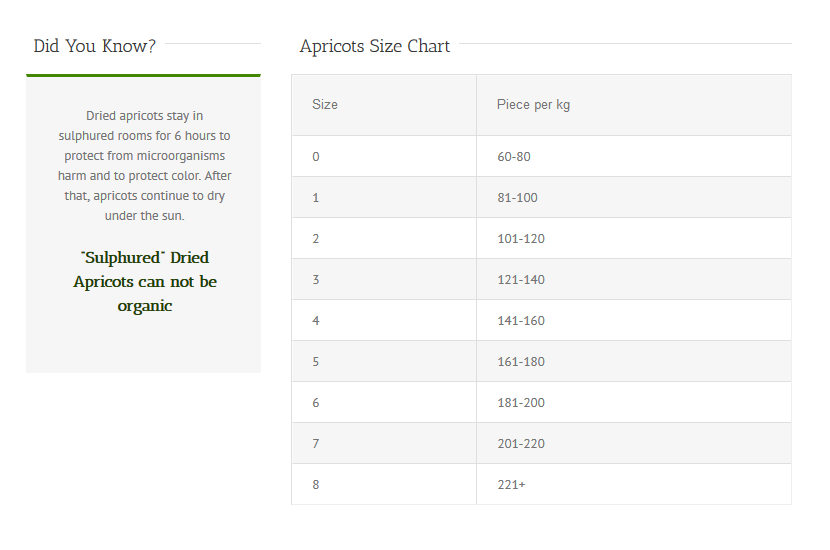830x550 pixels.
Task: Select the size "2" cell in the chart
Action: pos(316,239)
